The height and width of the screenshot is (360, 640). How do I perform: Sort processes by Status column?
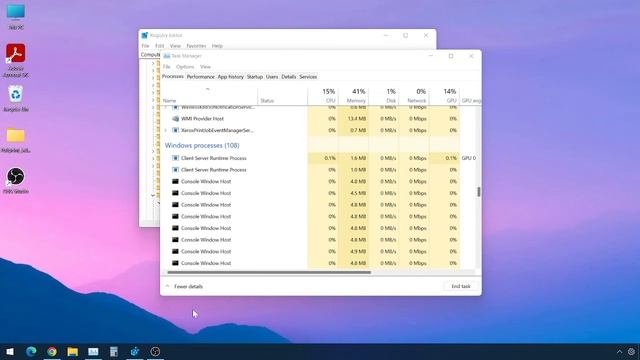coord(283,96)
